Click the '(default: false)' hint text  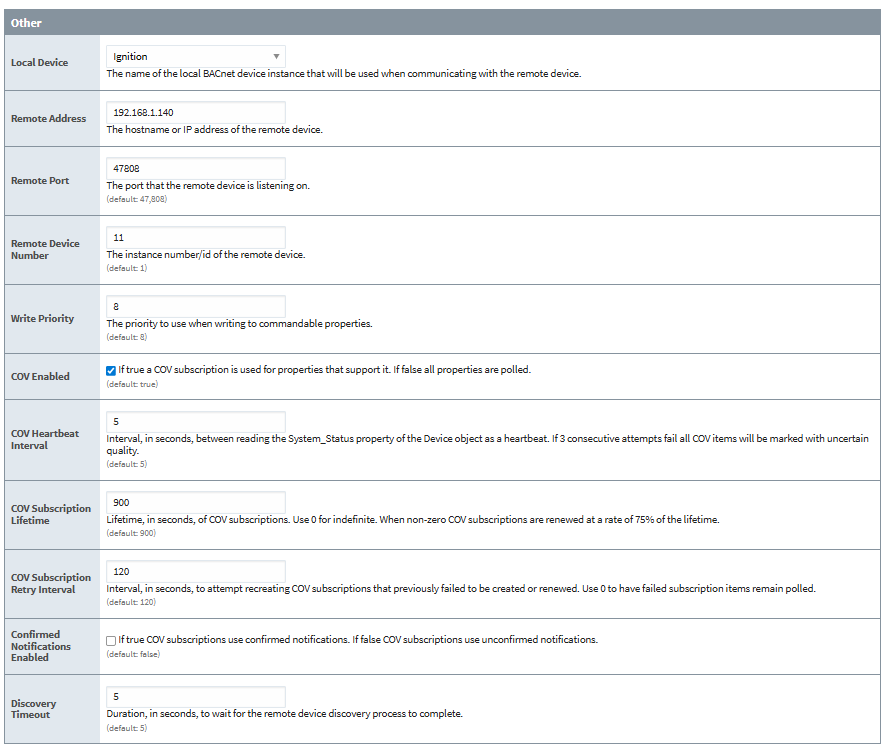click(133, 654)
